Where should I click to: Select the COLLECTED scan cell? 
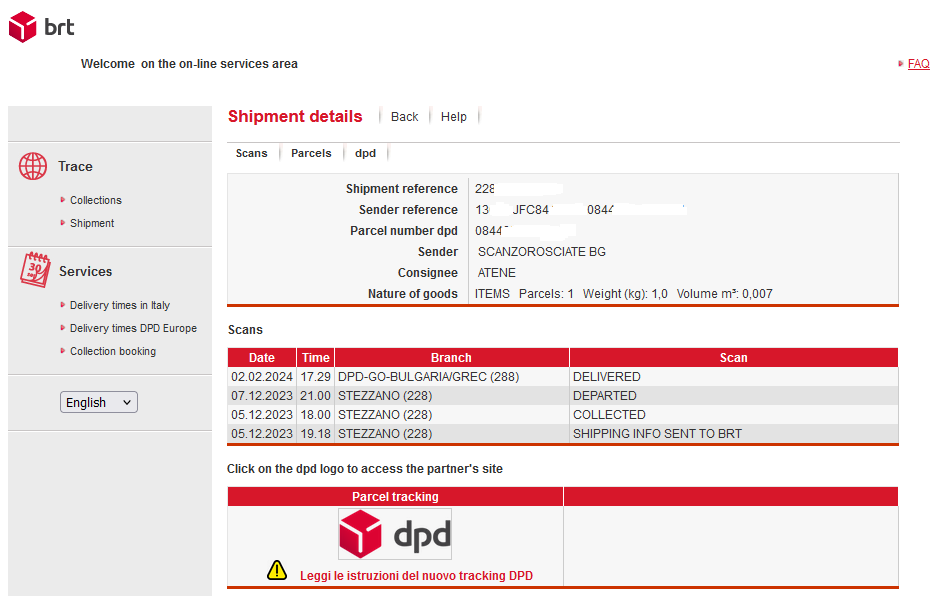(734, 415)
